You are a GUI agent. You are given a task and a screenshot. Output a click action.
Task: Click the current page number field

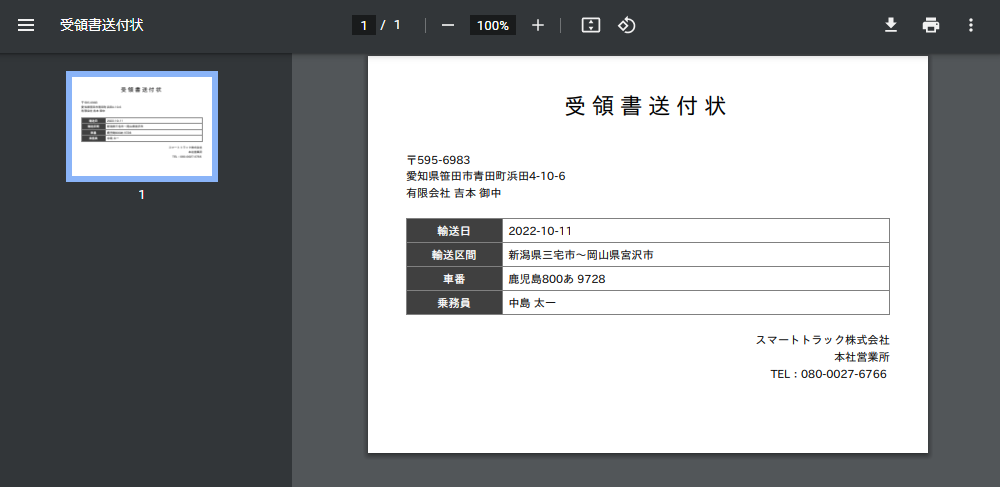[x=364, y=25]
